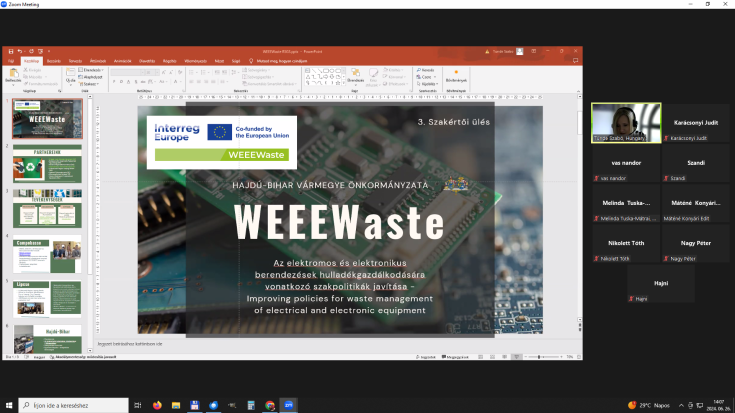735x413 pixels.
Task: Click the Task View icon in taskbar
Action: click(138, 405)
